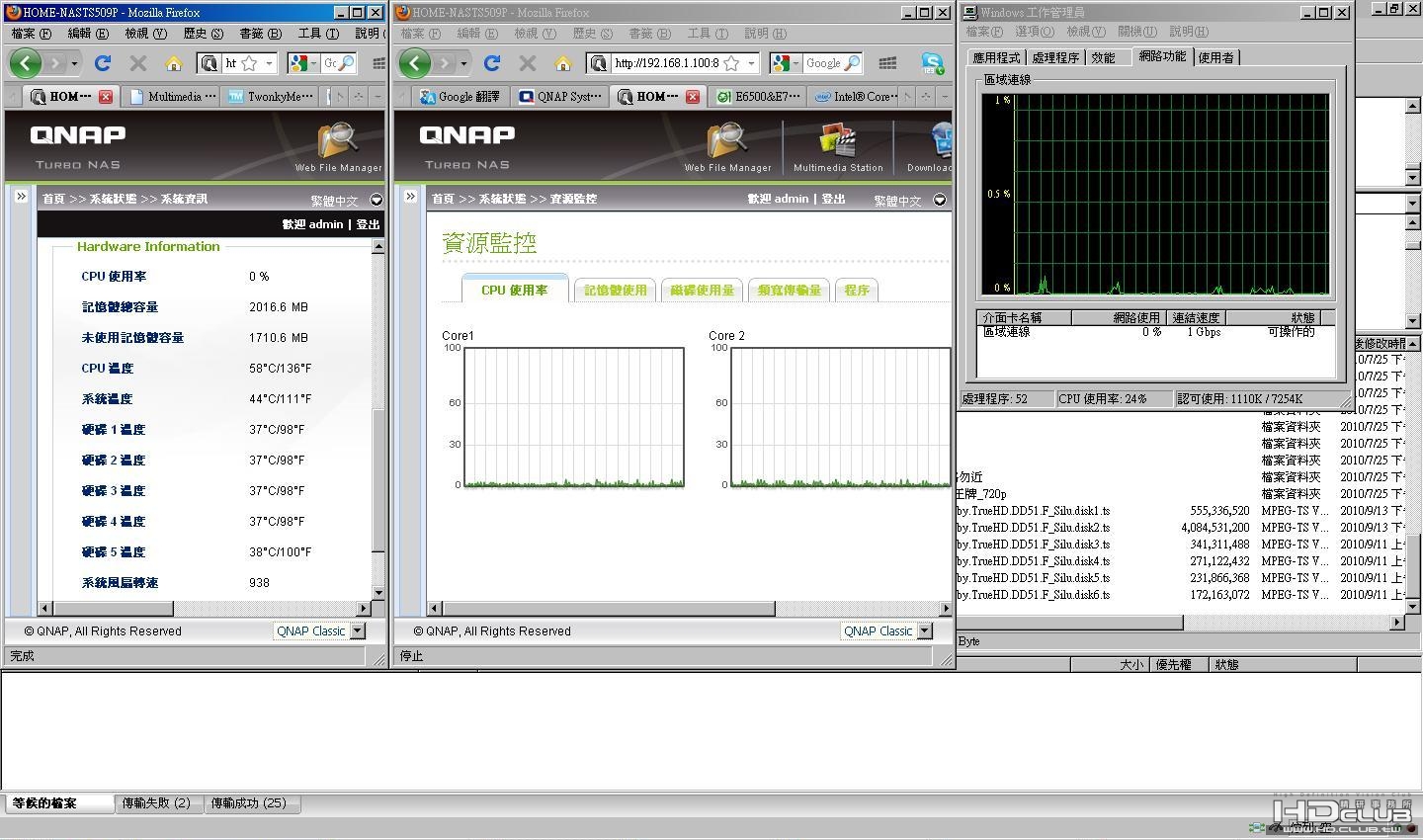Close the HOM tab in the 資源監控 window
The height and width of the screenshot is (840, 1423).
pos(692,97)
